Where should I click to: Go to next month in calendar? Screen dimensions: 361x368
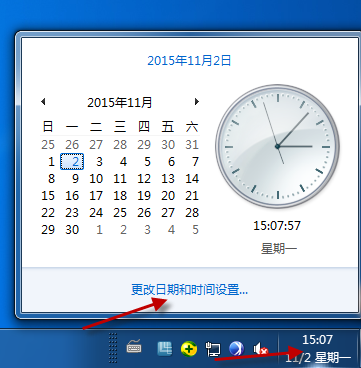[x=197, y=101]
